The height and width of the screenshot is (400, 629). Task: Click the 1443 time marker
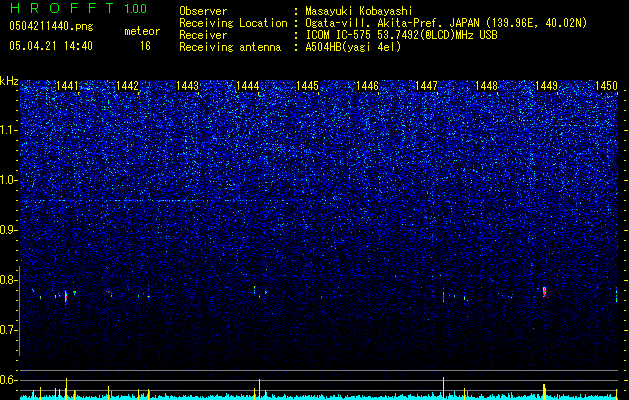point(187,86)
